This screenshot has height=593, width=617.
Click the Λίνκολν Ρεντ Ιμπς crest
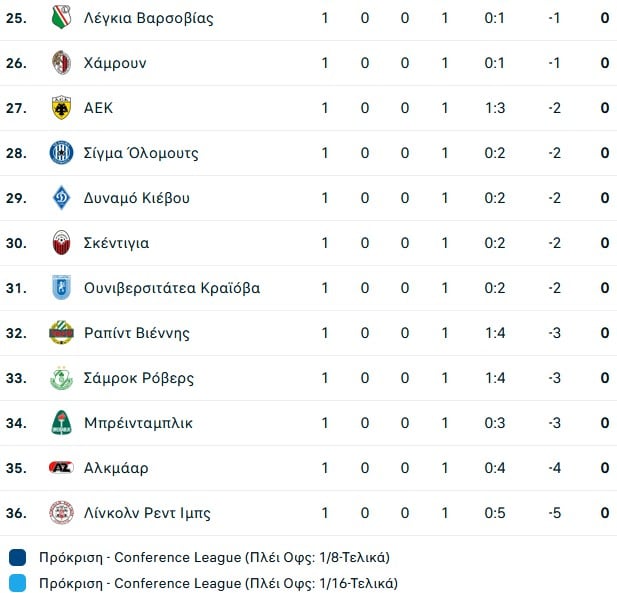tap(62, 513)
